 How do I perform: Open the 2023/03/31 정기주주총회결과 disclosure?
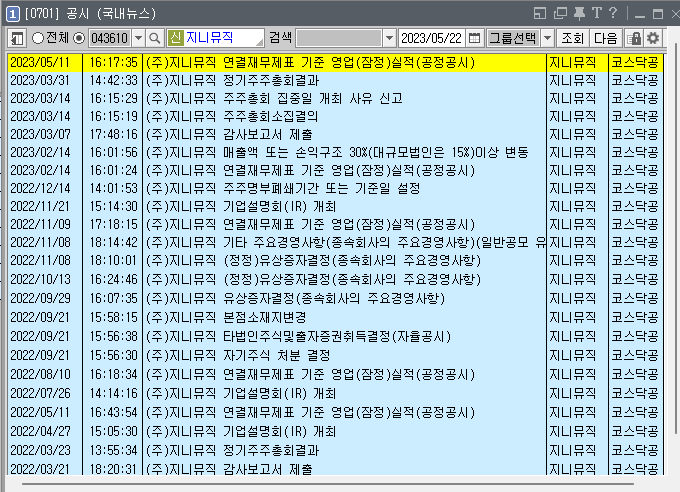pos(335,80)
